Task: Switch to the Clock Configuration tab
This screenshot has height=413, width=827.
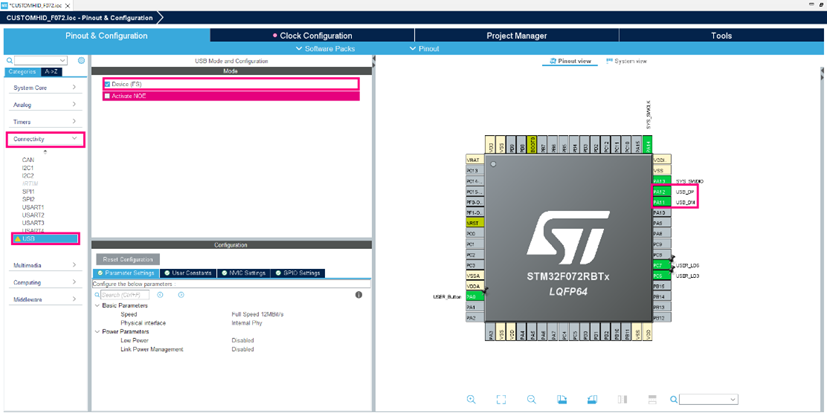Action: (x=312, y=36)
